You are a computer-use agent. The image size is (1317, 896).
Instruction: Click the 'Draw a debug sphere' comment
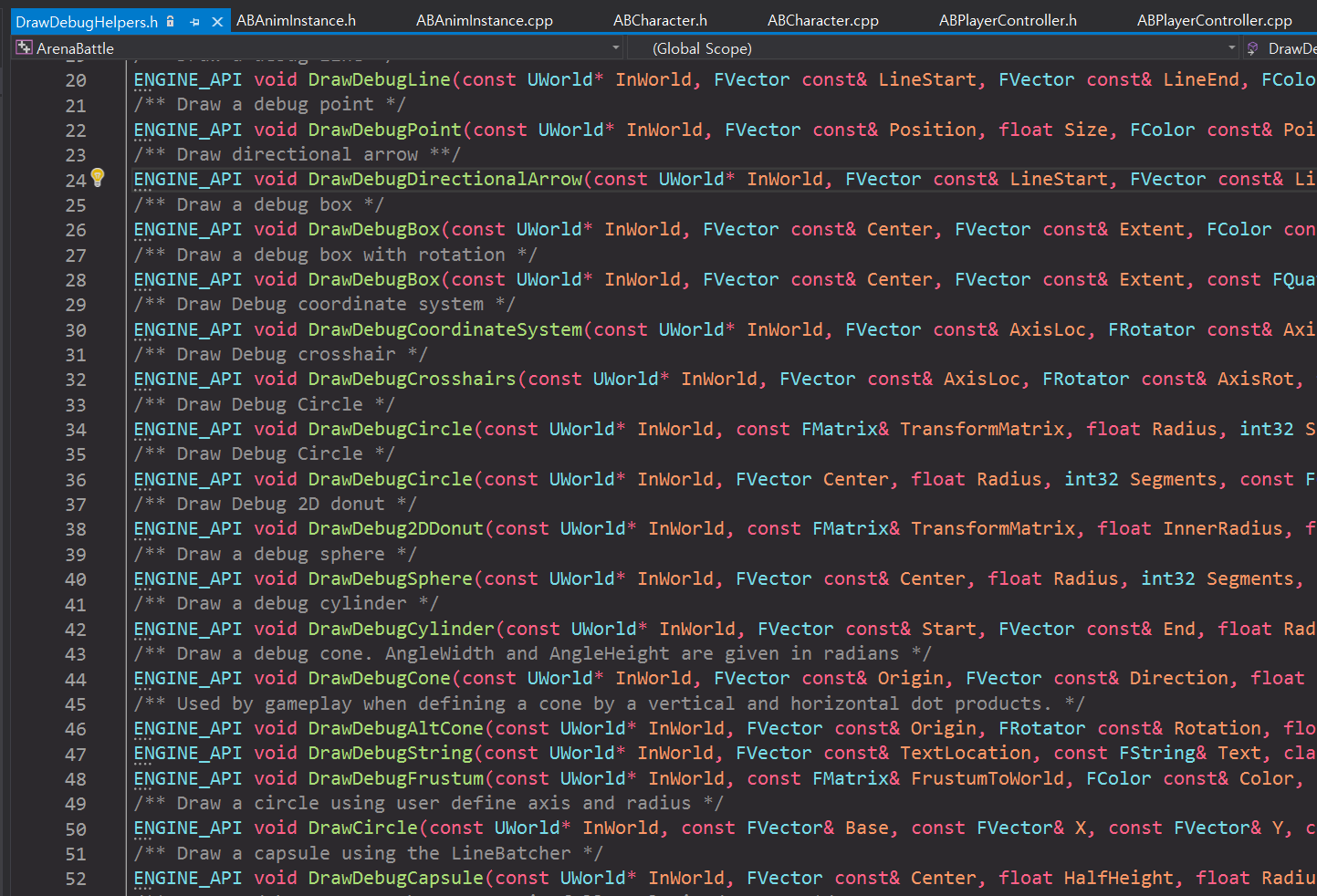(x=275, y=554)
